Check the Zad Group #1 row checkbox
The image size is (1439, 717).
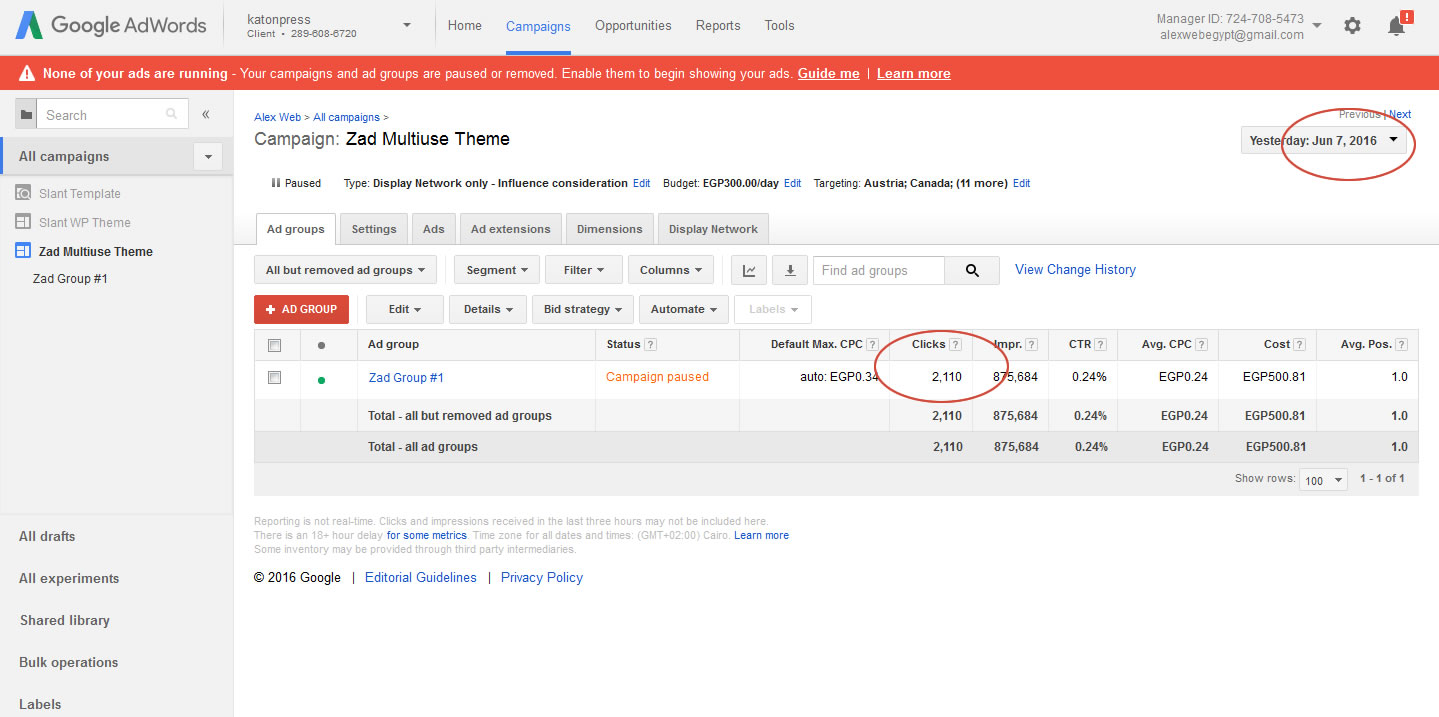[275, 377]
